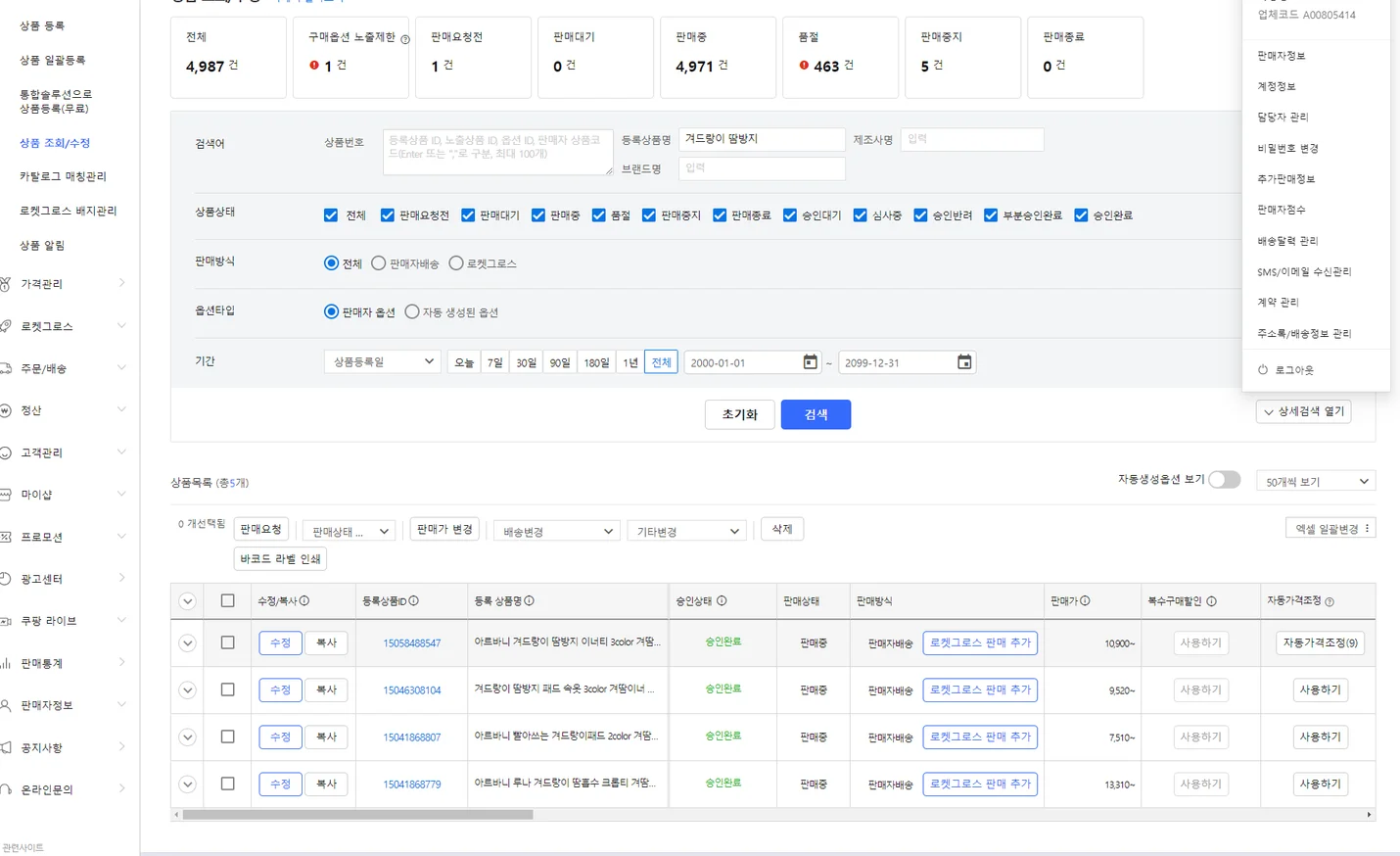Open the start date calendar icon
This screenshot has height=856, width=1400.
(810, 362)
